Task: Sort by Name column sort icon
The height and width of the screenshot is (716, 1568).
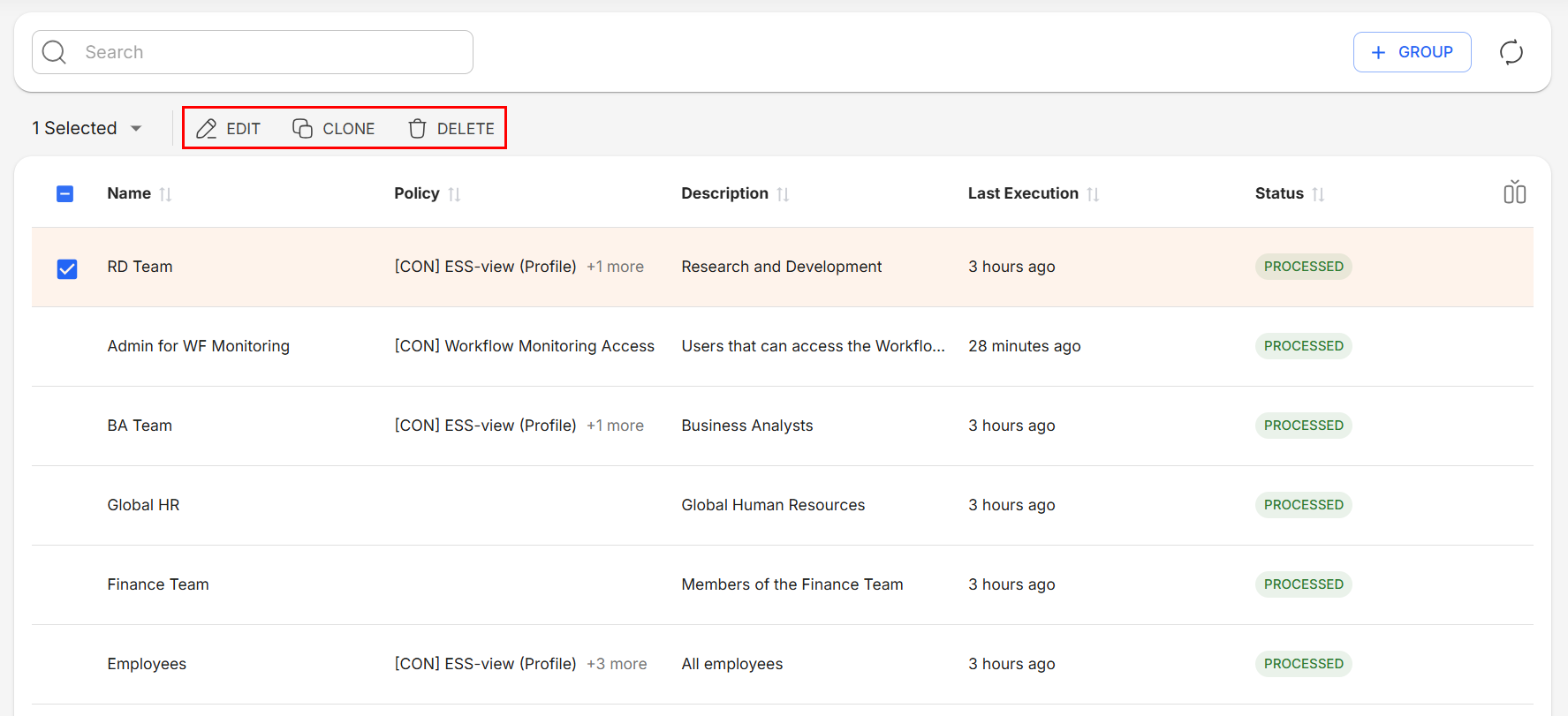Action: click(x=165, y=194)
